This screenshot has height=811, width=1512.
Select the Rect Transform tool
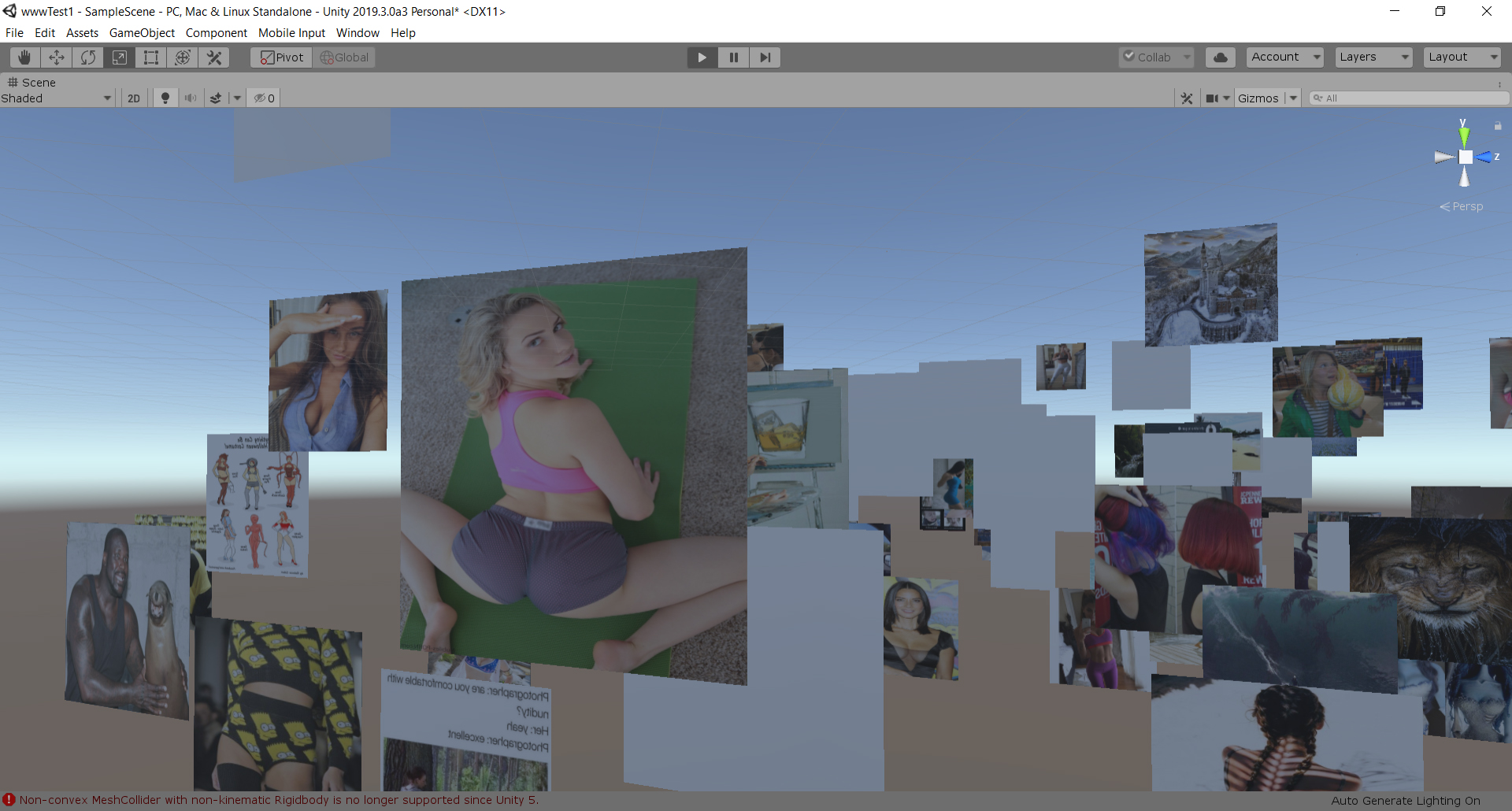point(151,57)
